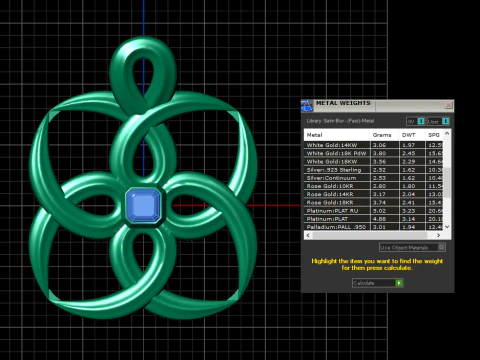Select the blue center gemstone
The image size is (480, 360).
coord(144,205)
